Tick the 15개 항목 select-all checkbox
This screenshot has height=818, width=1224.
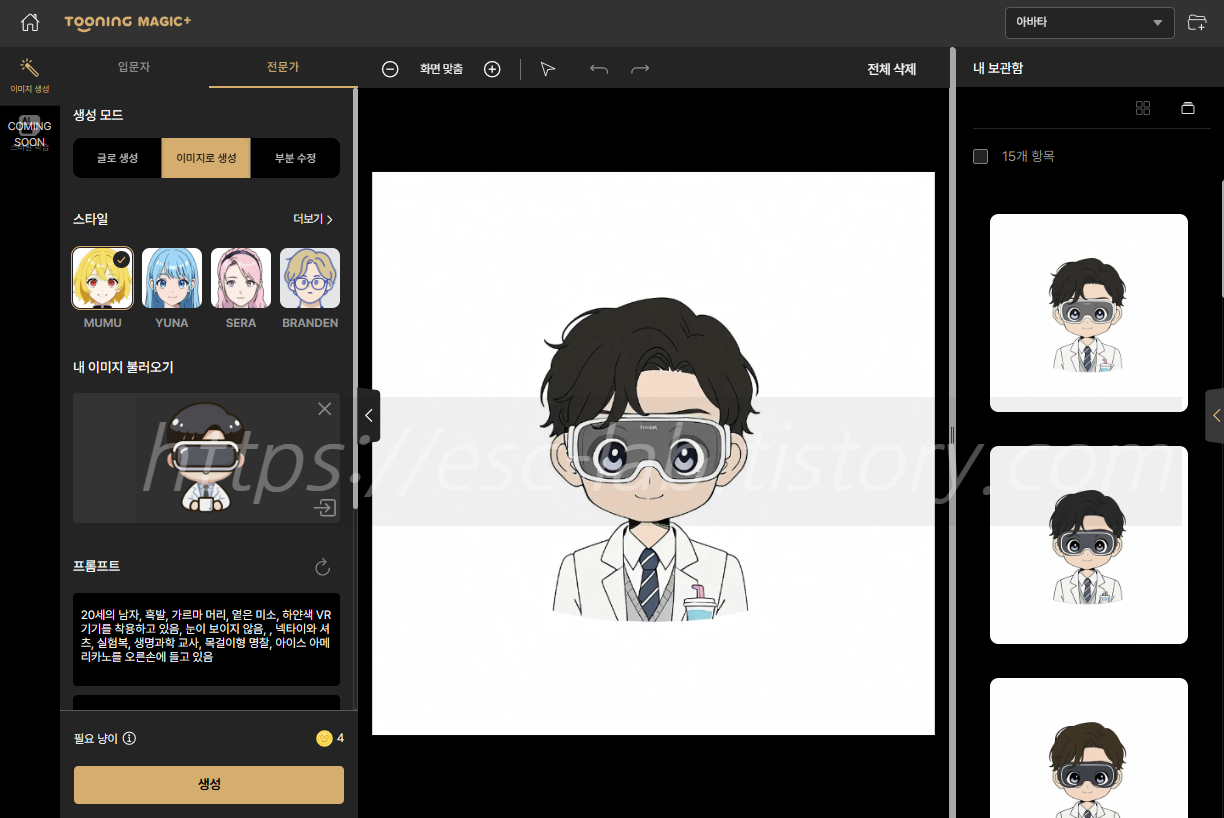click(980, 156)
